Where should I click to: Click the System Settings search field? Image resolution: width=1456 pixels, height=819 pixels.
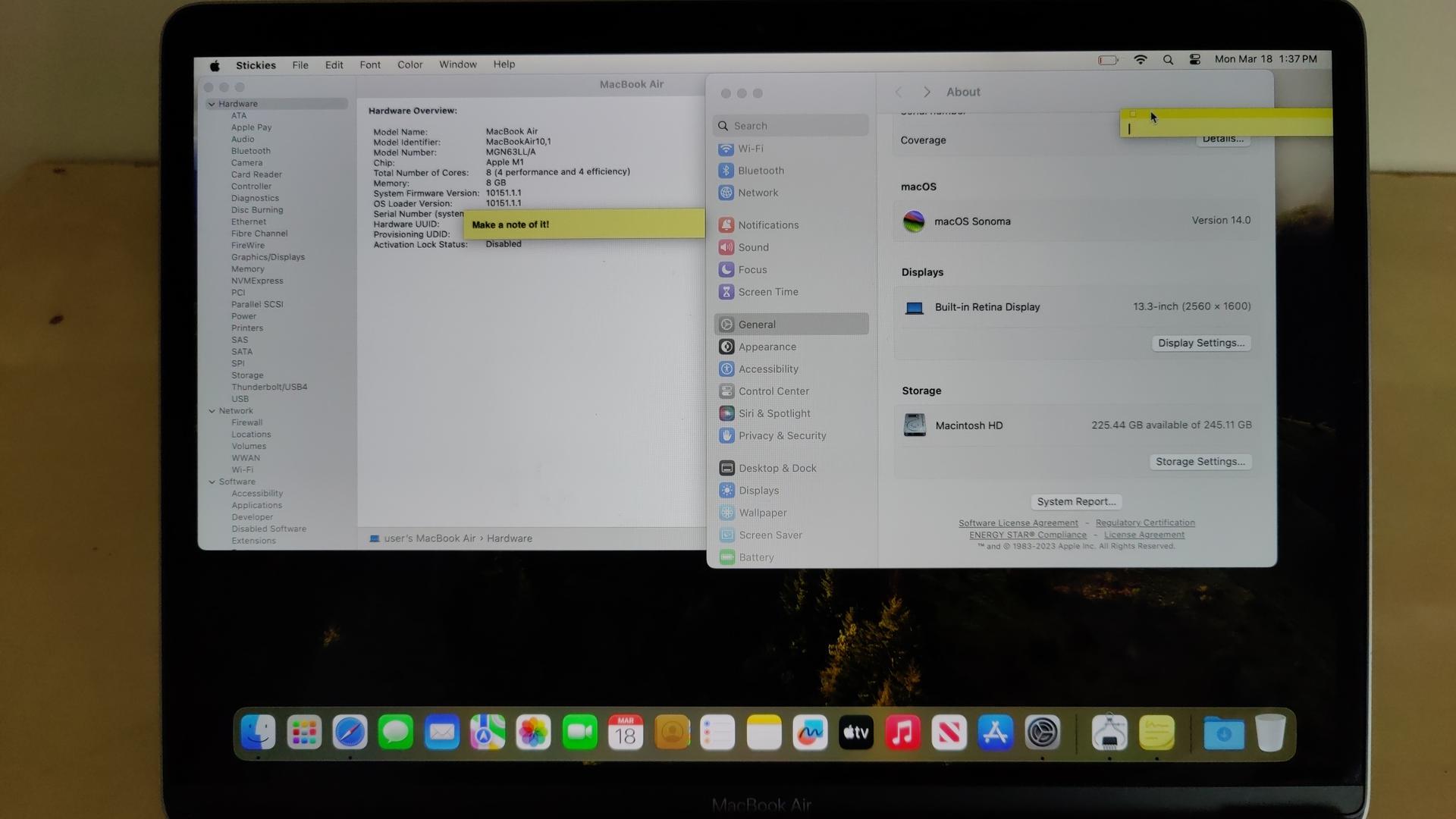pyautogui.click(x=792, y=126)
